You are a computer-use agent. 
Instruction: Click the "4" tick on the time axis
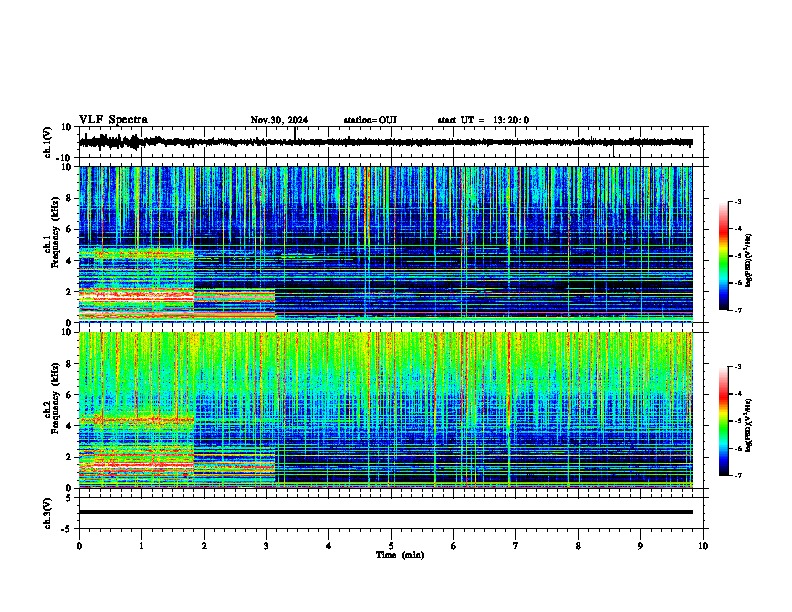(329, 546)
